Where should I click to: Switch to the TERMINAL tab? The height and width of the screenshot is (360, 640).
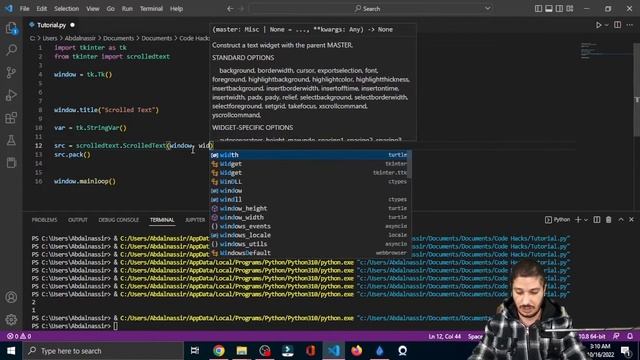(x=162, y=220)
